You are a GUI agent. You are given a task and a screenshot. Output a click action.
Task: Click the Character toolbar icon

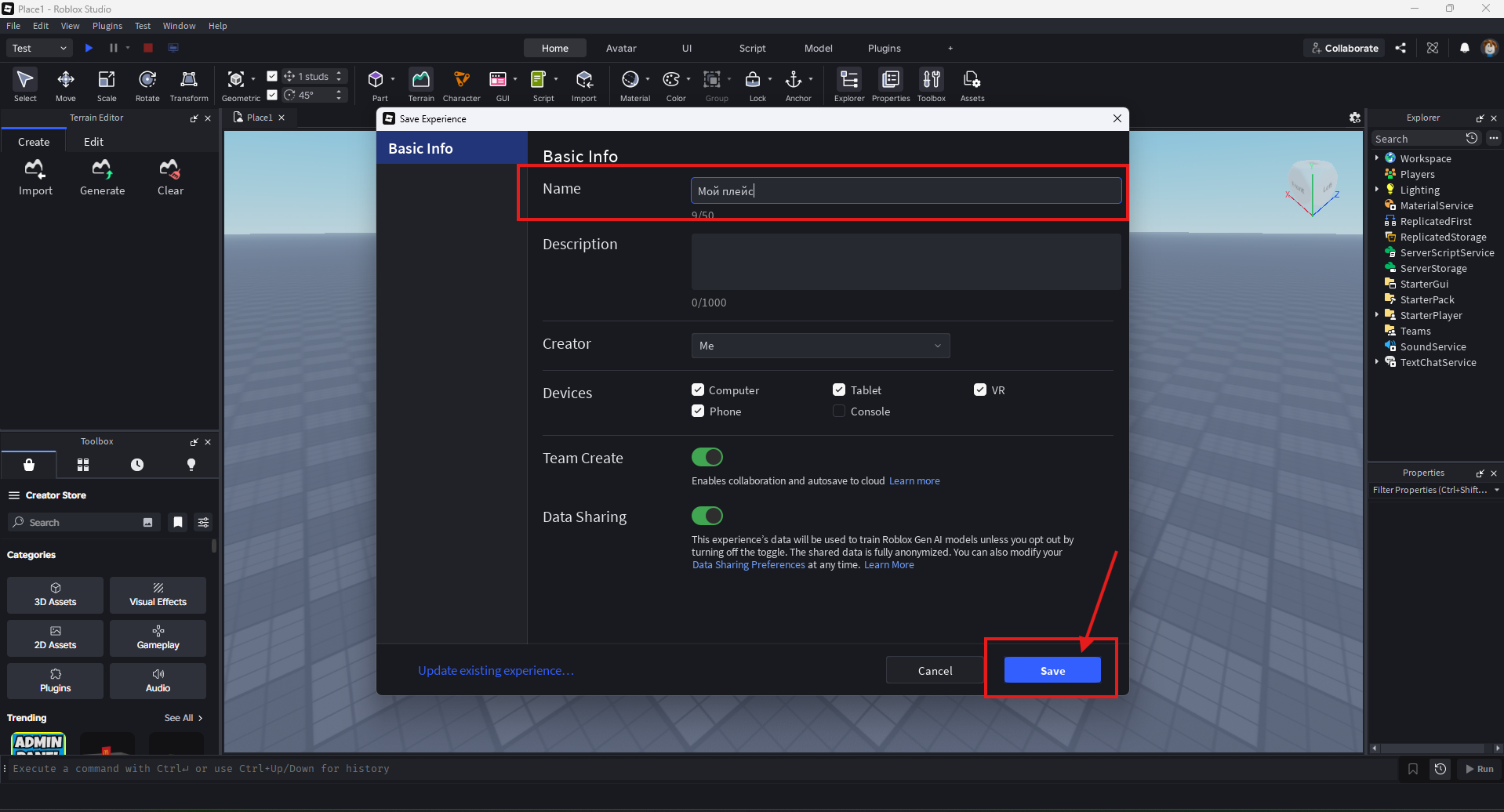click(x=462, y=85)
